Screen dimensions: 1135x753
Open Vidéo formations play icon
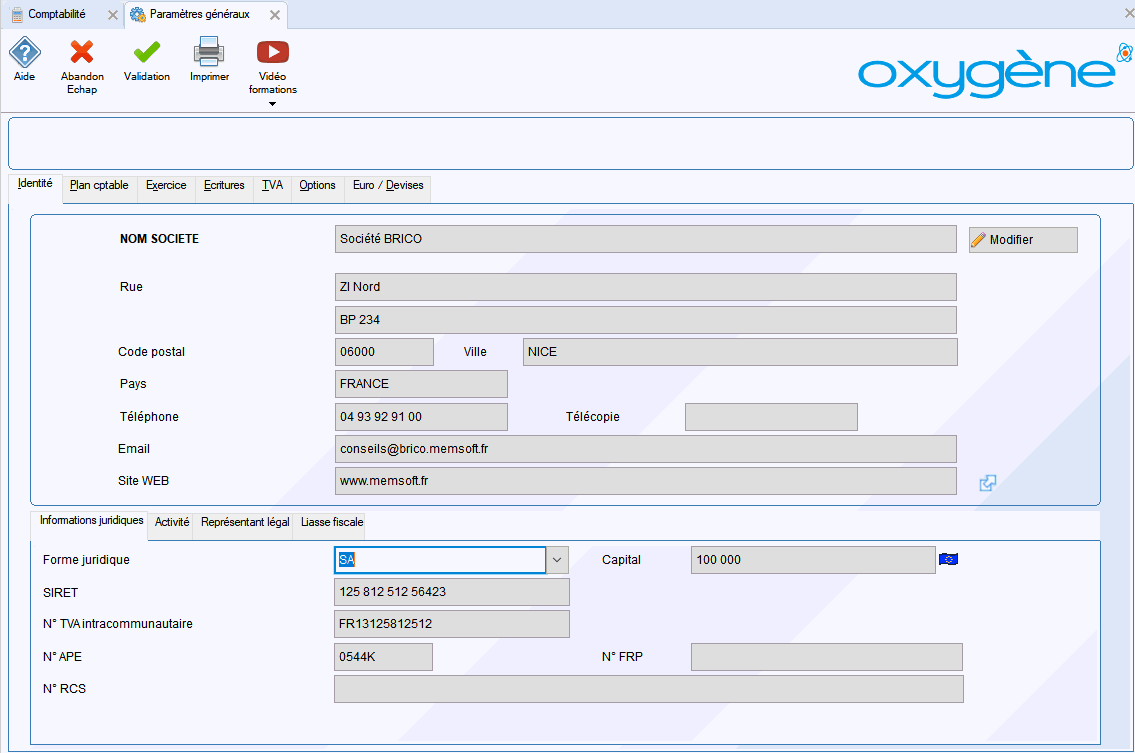[273, 52]
